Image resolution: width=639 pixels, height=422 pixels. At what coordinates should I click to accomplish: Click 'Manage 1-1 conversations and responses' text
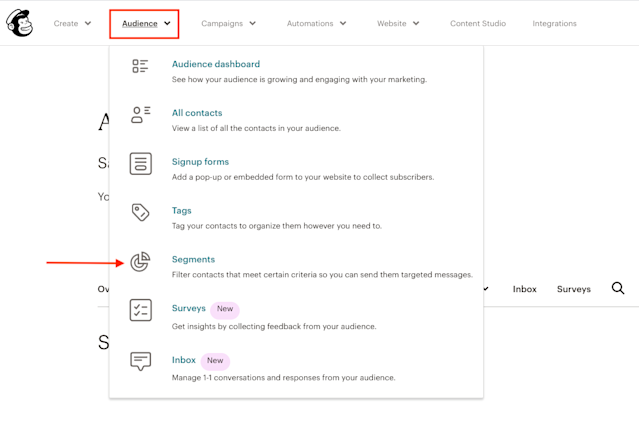tap(283, 378)
